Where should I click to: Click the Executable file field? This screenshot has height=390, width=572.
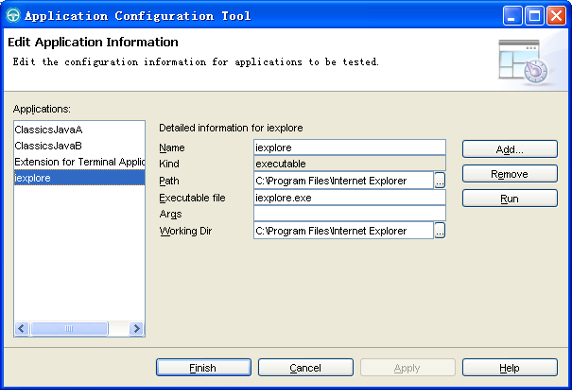(349, 198)
